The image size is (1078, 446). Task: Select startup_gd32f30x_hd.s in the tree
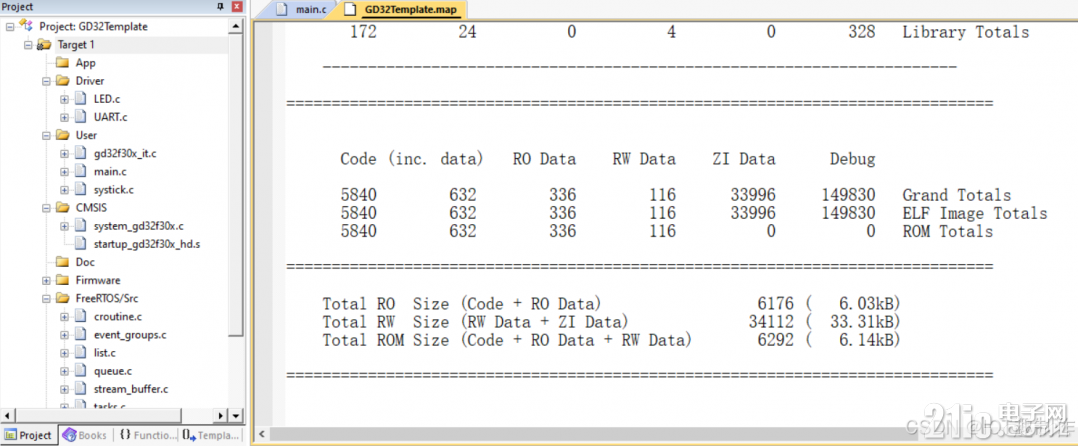point(147,244)
